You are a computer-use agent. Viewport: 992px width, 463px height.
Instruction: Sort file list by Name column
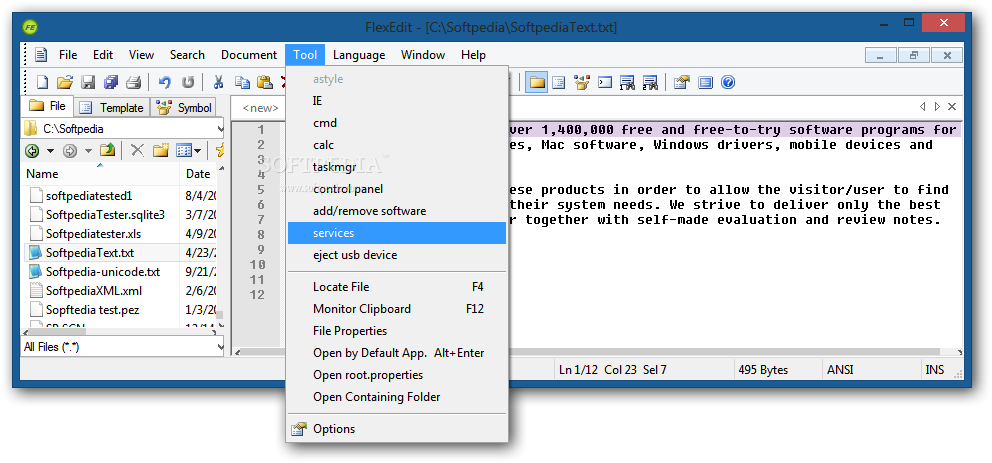point(101,173)
